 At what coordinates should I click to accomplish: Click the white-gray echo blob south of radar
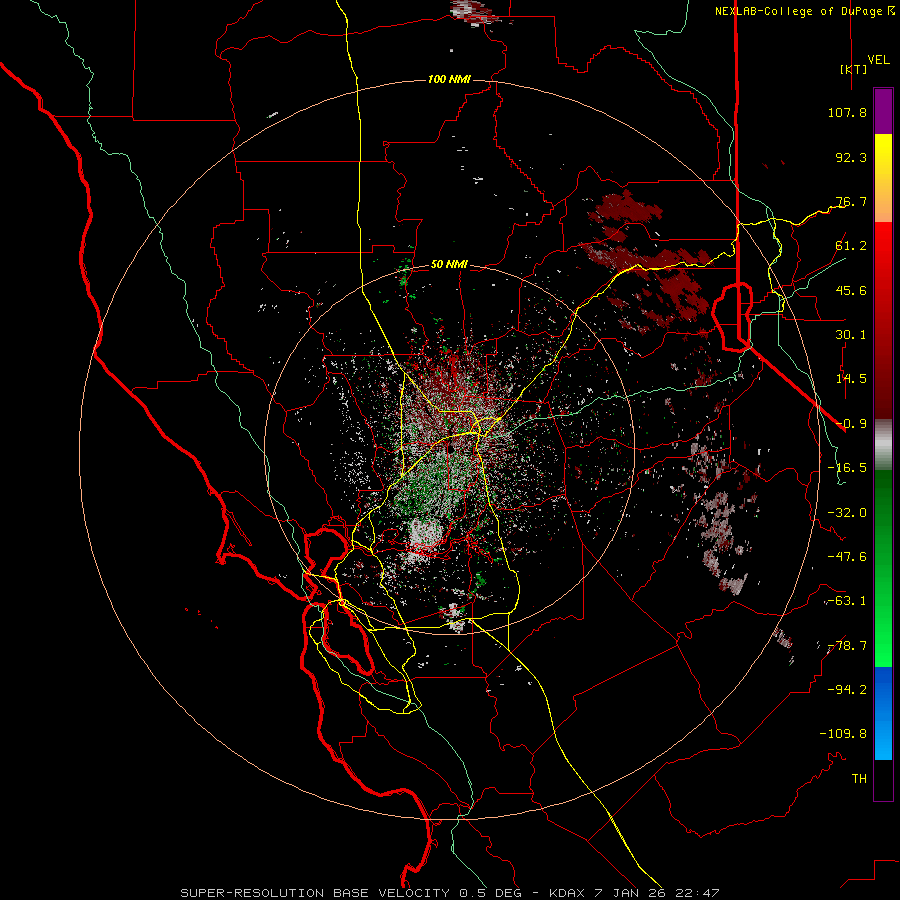pos(426,533)
